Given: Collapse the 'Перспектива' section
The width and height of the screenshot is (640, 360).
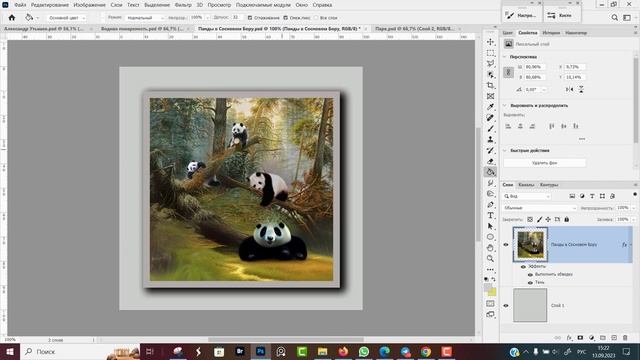Looking at the screenshot, I should pos(505,57).
